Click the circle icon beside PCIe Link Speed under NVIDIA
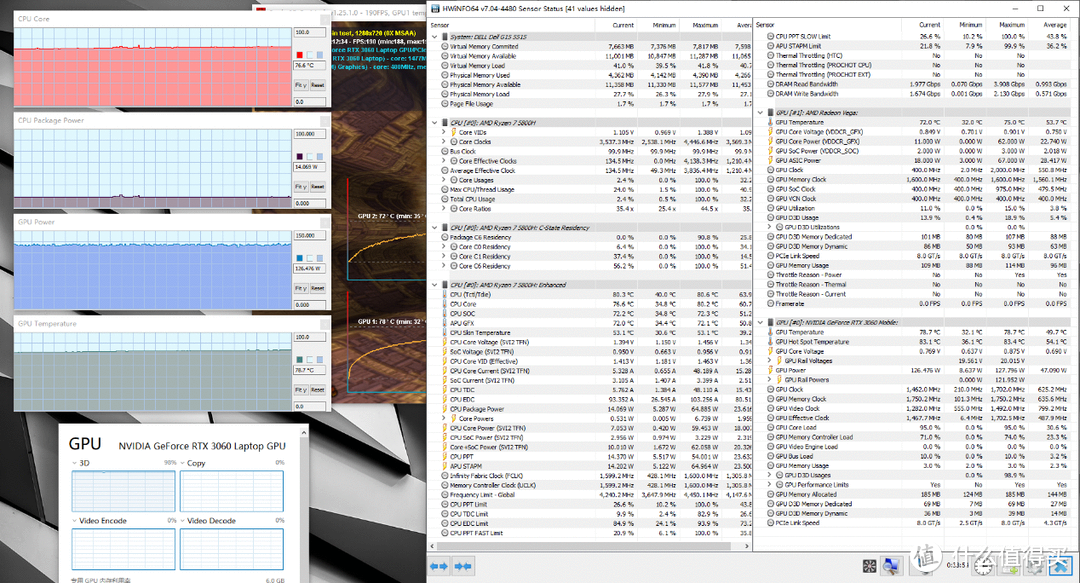Viewport: 1080px width, 583px height. pyautogui.click(x=770, y=523)
